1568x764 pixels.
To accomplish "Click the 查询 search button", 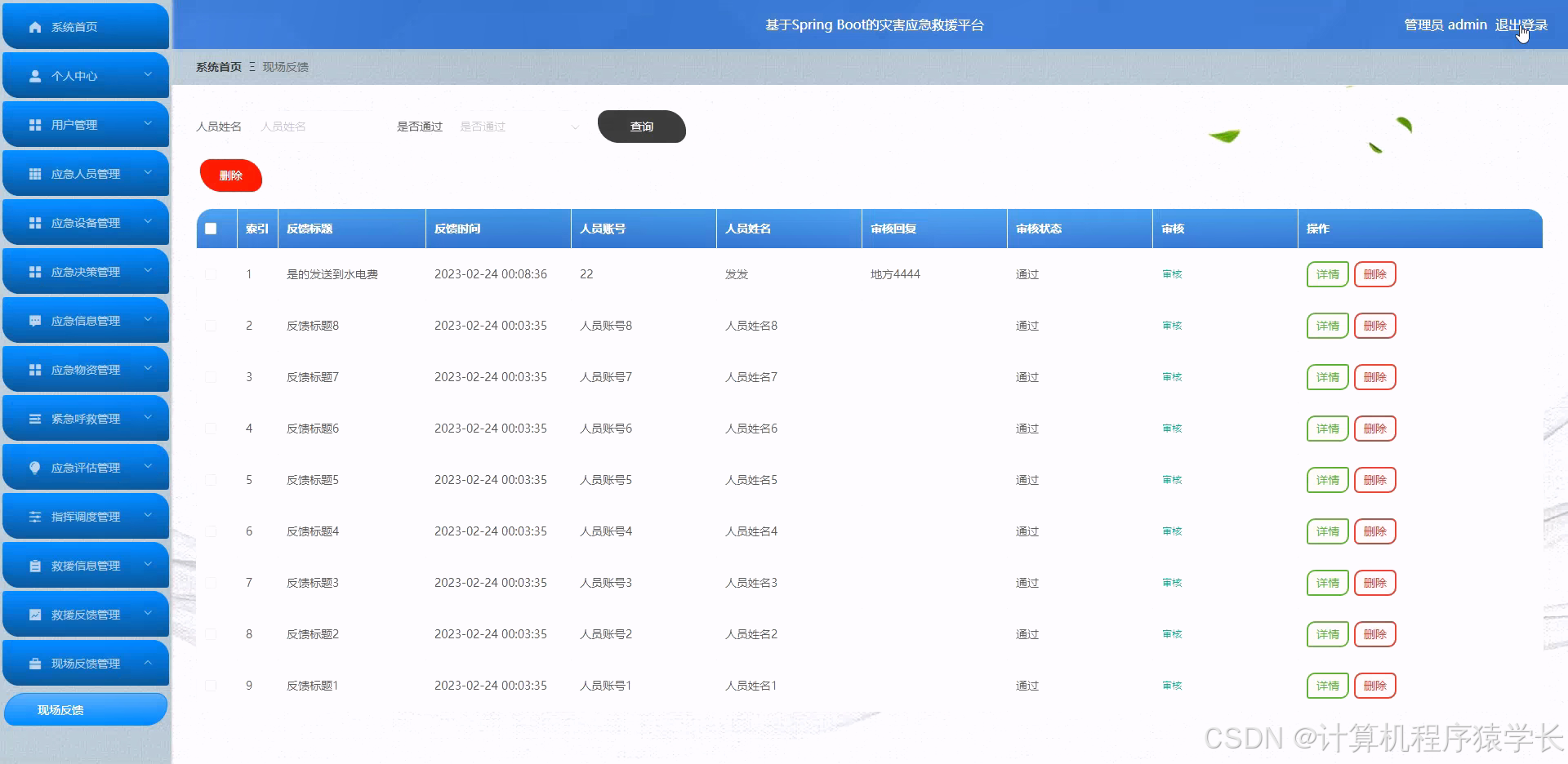I will coord(642,127).
